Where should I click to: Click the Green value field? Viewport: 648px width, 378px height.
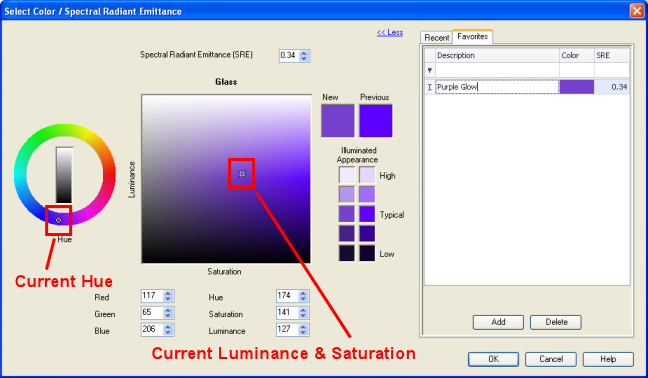point(152,313)
